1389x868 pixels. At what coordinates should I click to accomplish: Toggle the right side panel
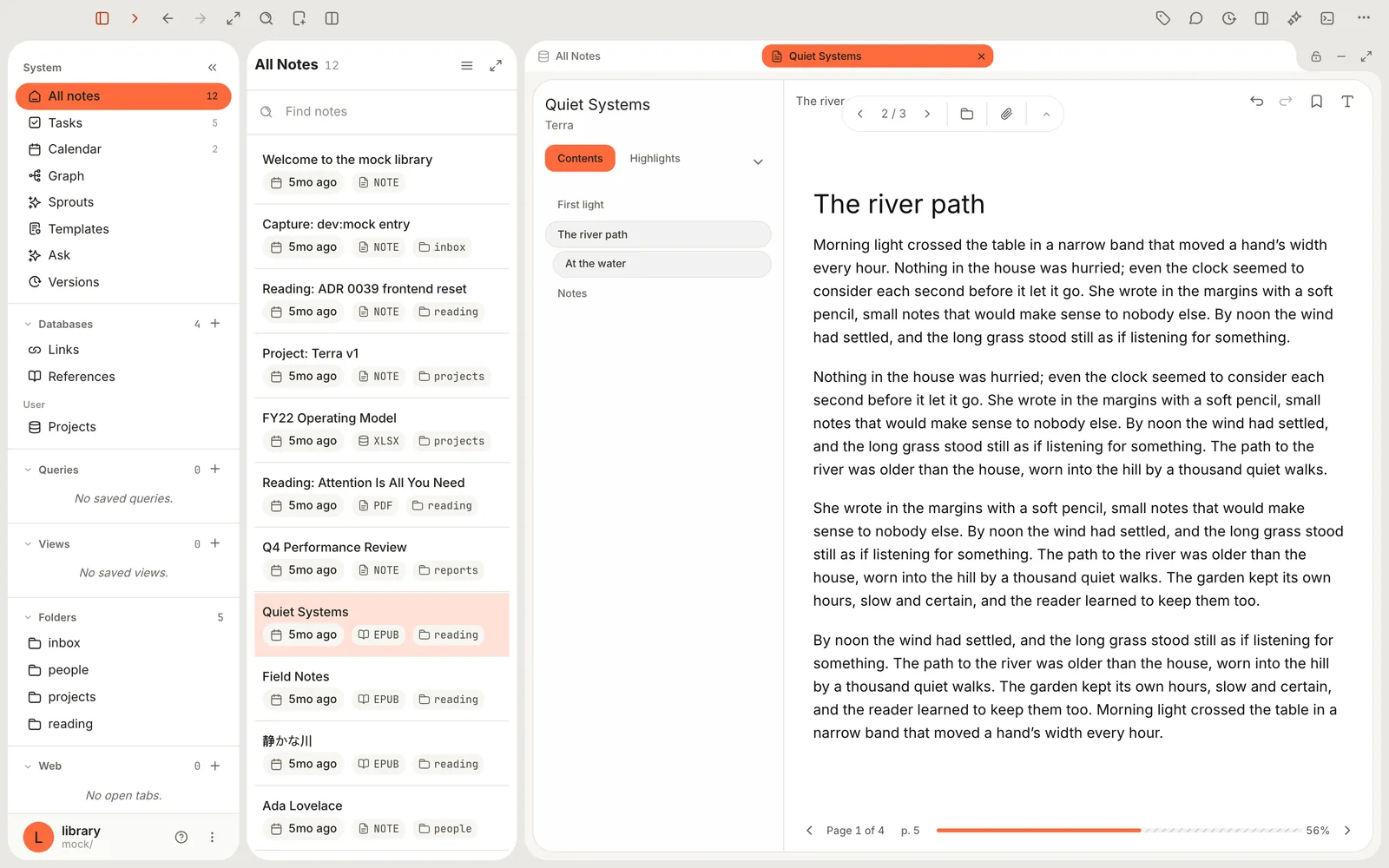point(1262,18)
